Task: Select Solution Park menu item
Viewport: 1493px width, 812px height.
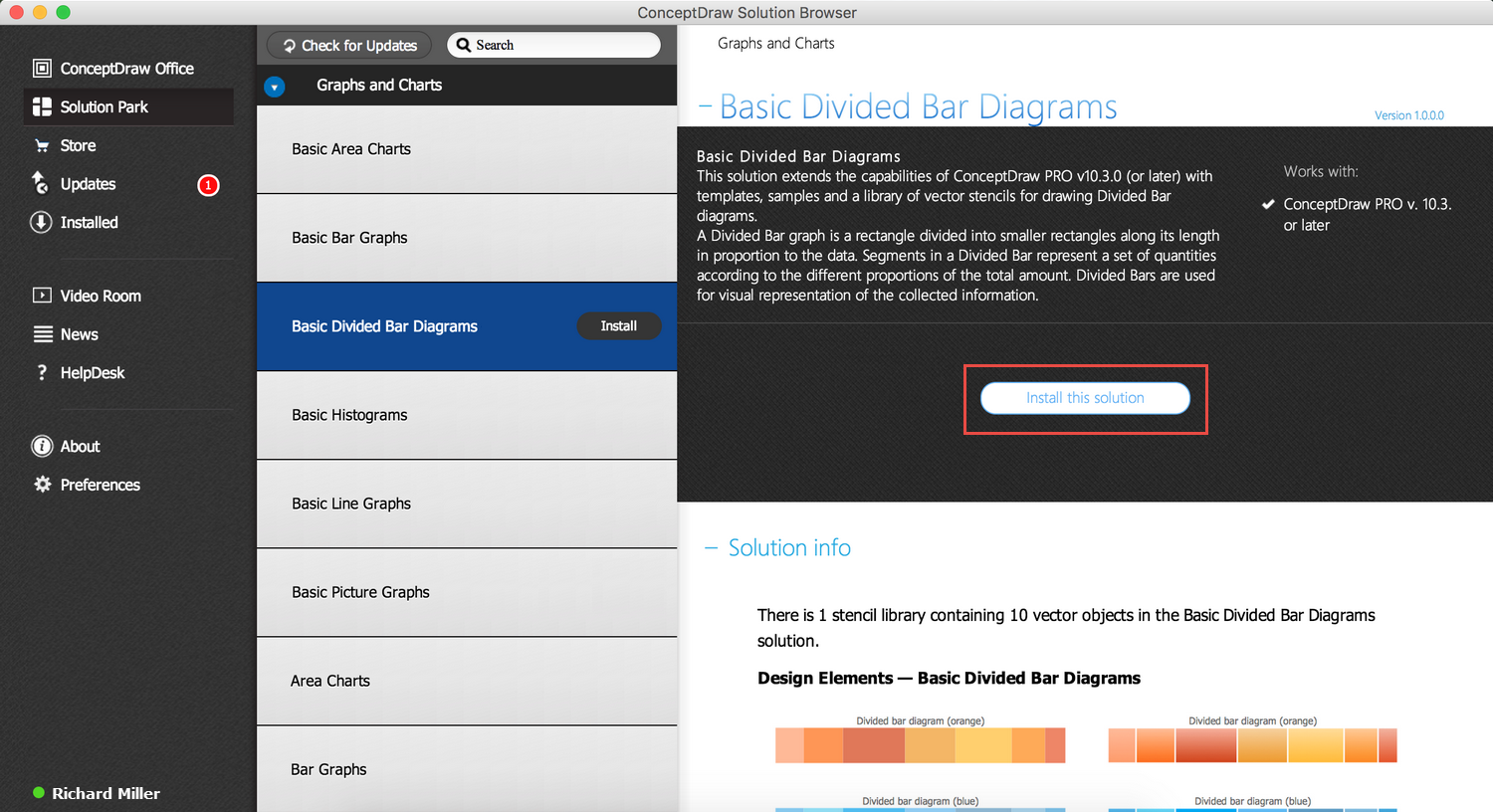Action: pos(128,106)
